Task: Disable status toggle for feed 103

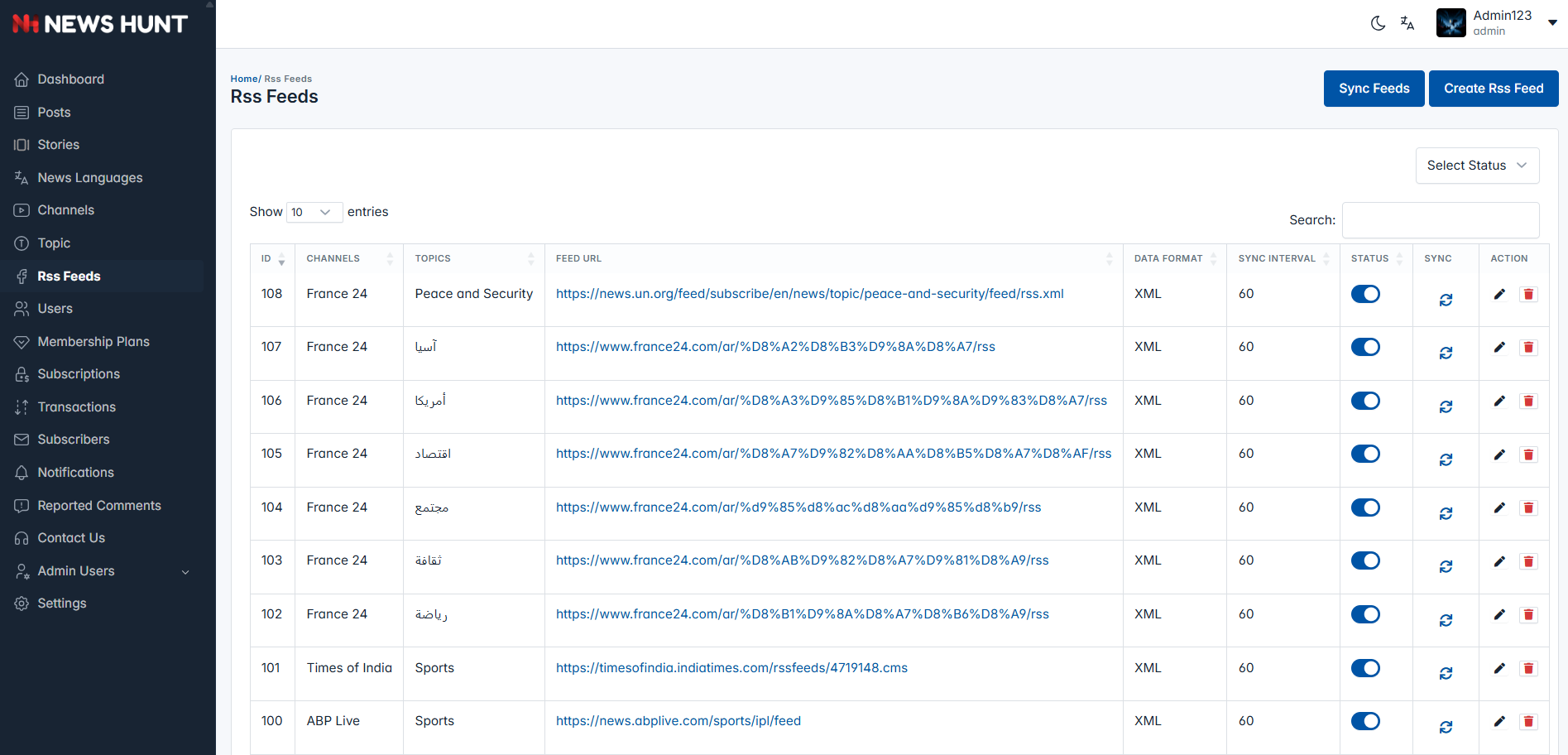Action: [x=1365, y=560]
